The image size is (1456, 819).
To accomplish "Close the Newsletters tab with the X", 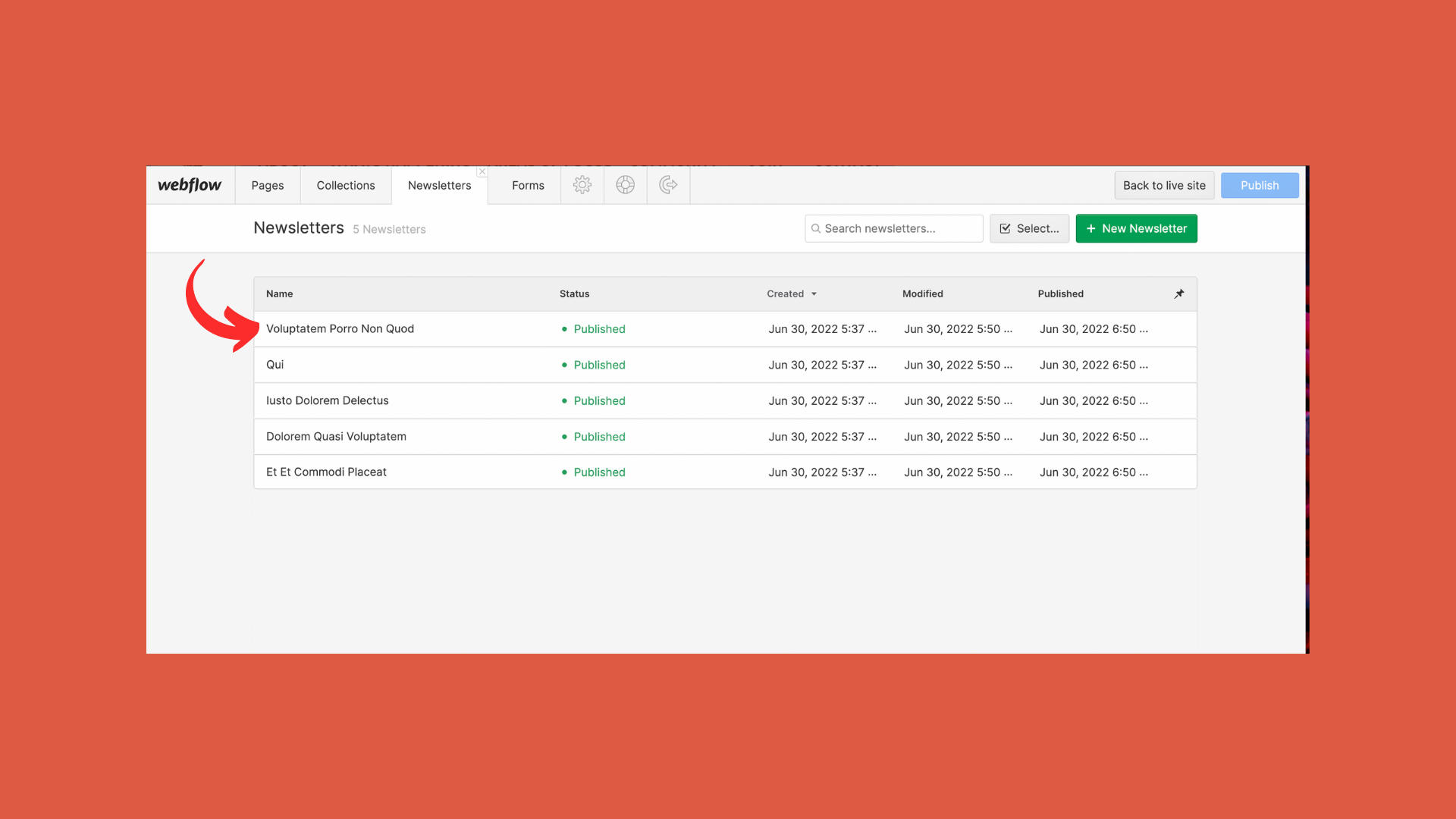I will 482,172.
